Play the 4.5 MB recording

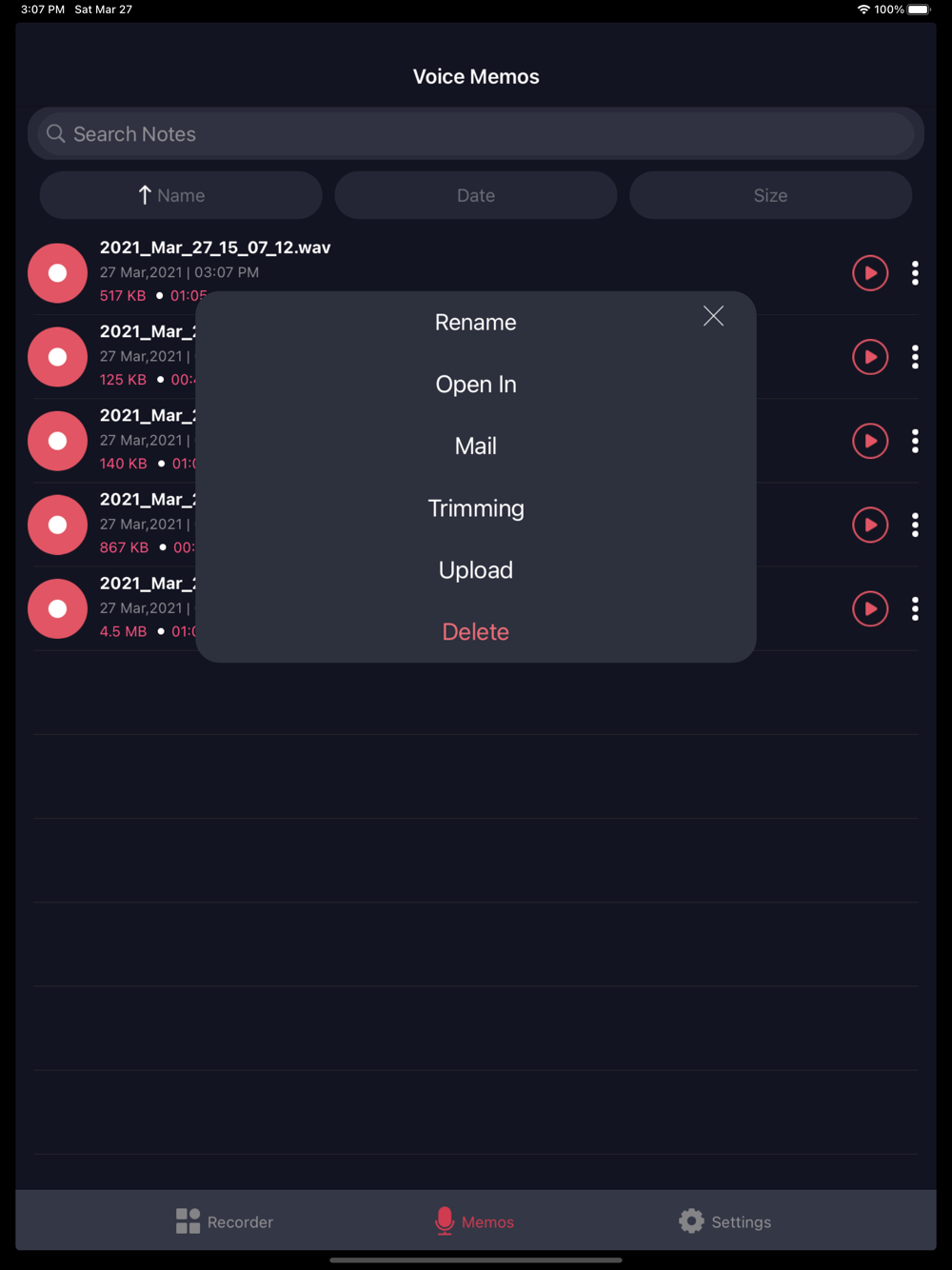click(870, 608)
